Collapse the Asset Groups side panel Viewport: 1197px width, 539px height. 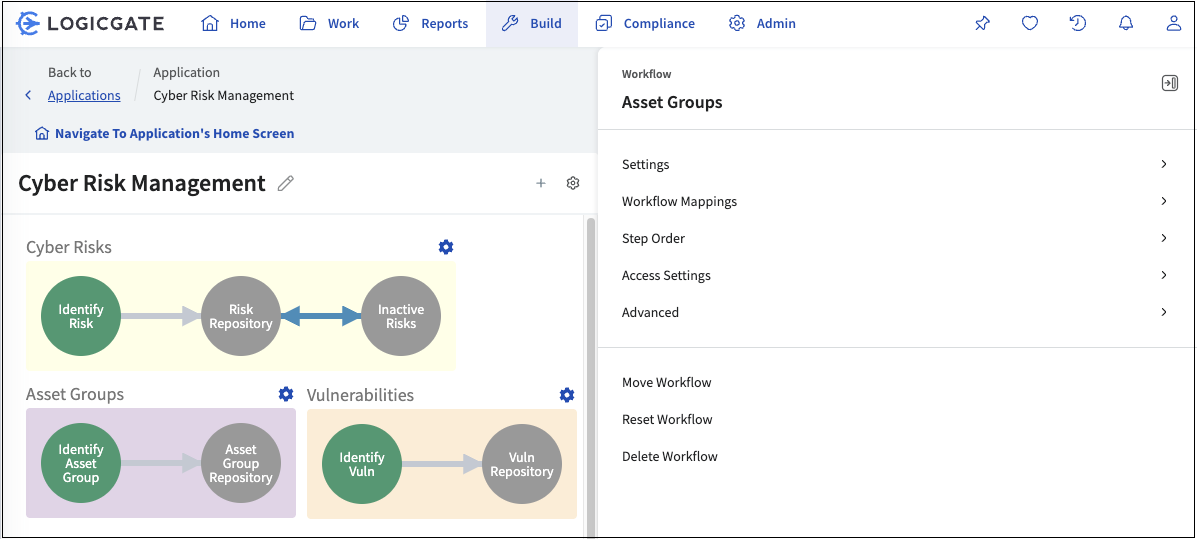(1169, 83)
